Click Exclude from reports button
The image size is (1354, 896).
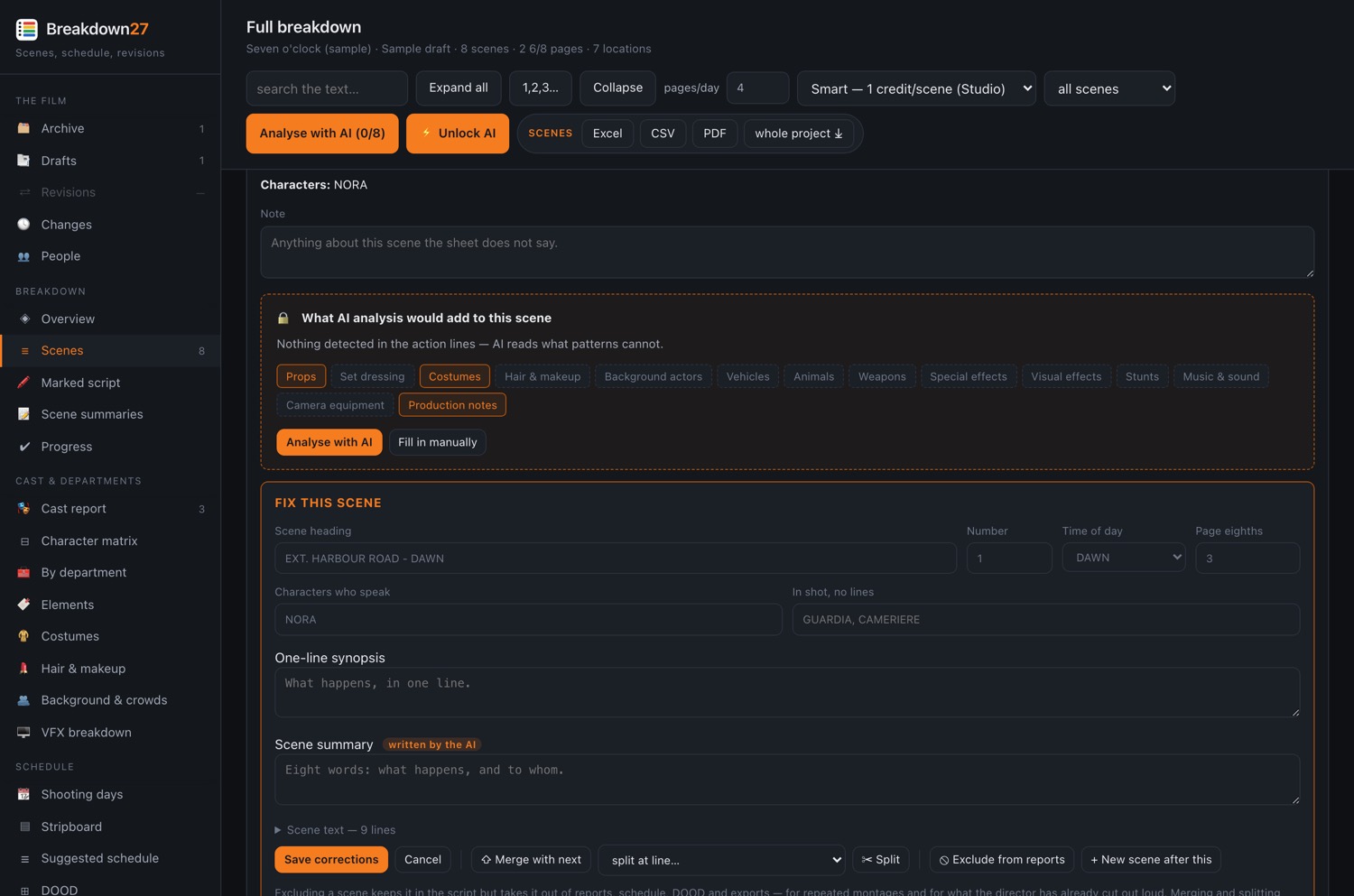(1002, 860)
